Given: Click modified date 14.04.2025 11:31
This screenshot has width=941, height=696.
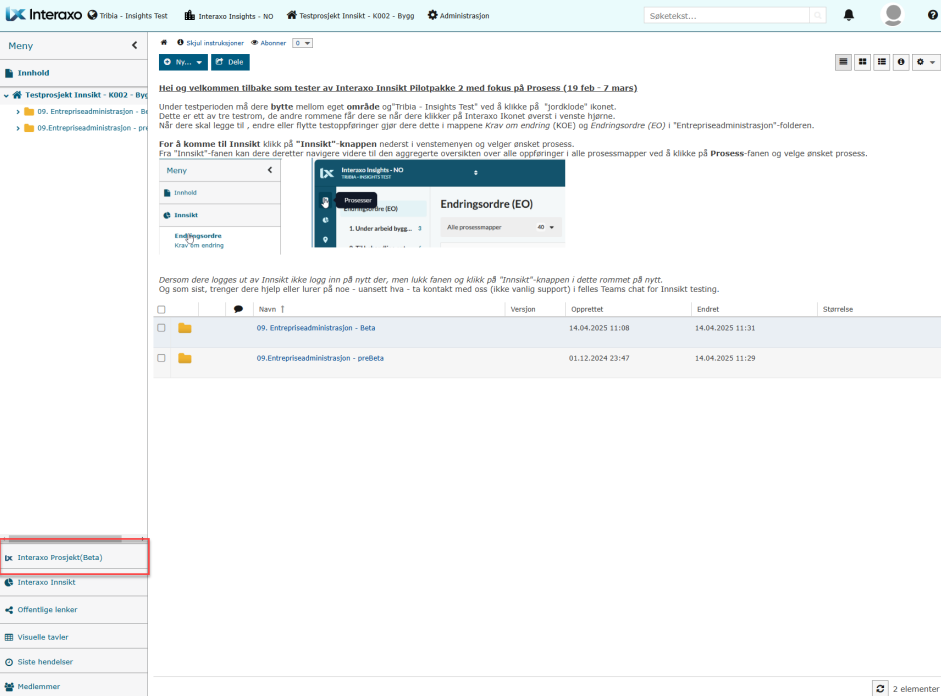Looking at the screenshot, I should [725, 328].
